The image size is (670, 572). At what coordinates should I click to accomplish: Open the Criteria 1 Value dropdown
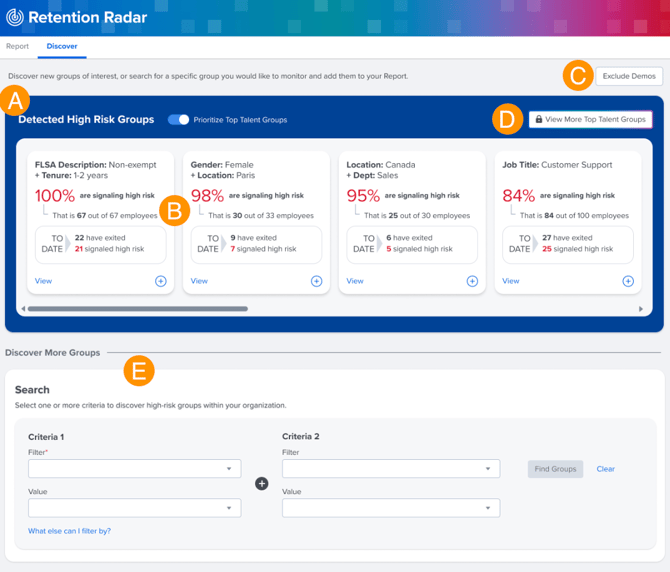click(134, 508)
